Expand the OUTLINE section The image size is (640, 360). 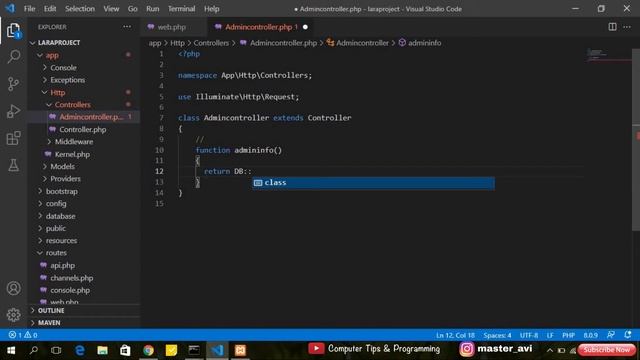pyautogui.click(x=84, y=311)
